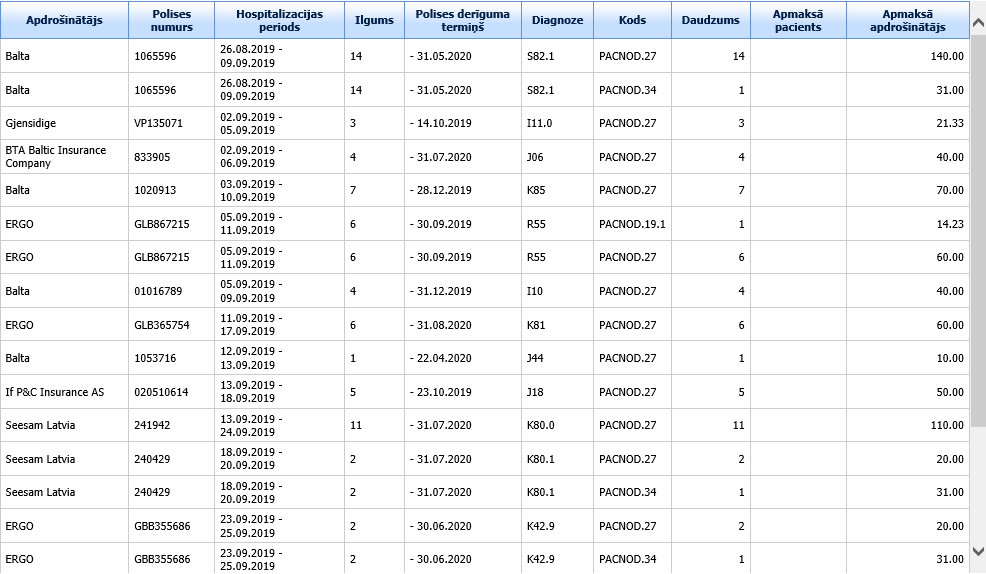The width and height of the screenshot is (986, 574).
Task: Click the scrollbar up arrow
Action: click(x=978, y=10)
